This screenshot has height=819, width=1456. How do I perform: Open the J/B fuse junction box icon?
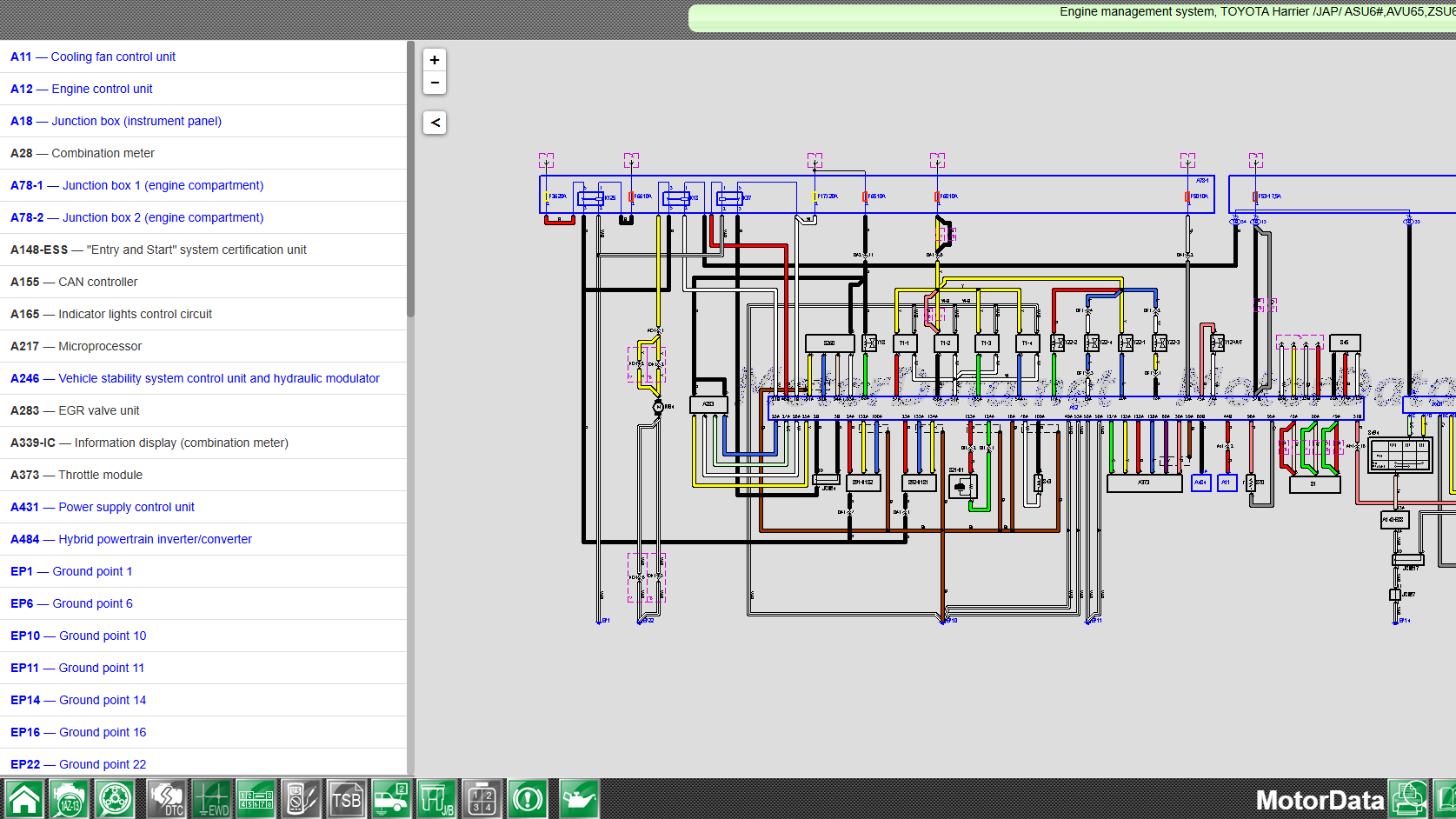click(x=436, y=799)
